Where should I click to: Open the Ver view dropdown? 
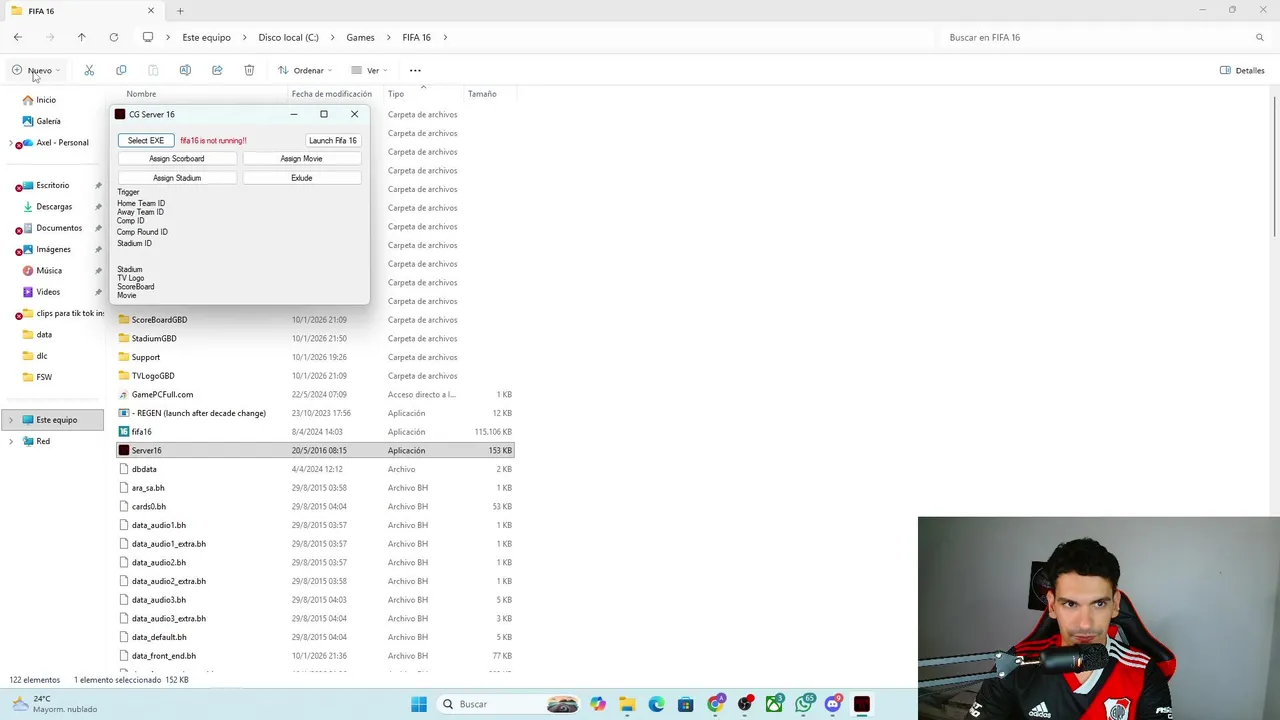pos(369,70)
